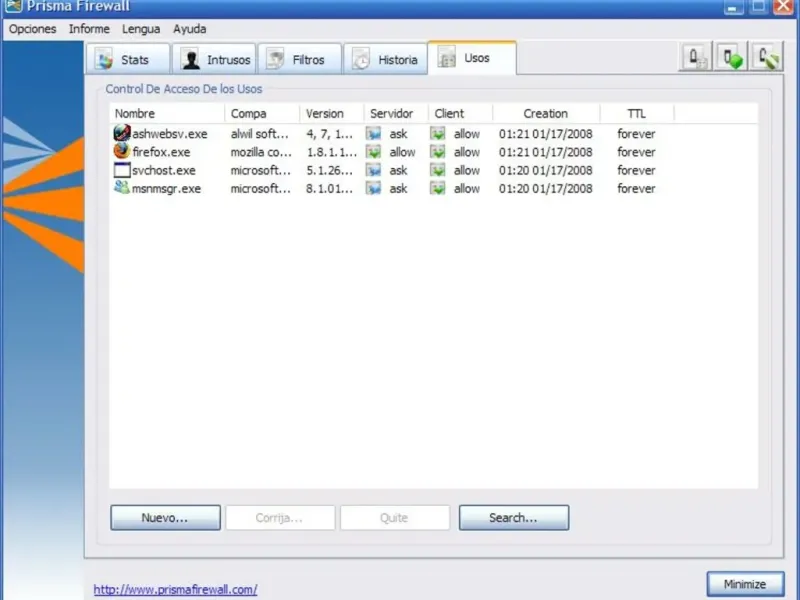Viewport: 800px width, 600px height.
Task: Sort by the Version column header
Action: coord(332,113)
